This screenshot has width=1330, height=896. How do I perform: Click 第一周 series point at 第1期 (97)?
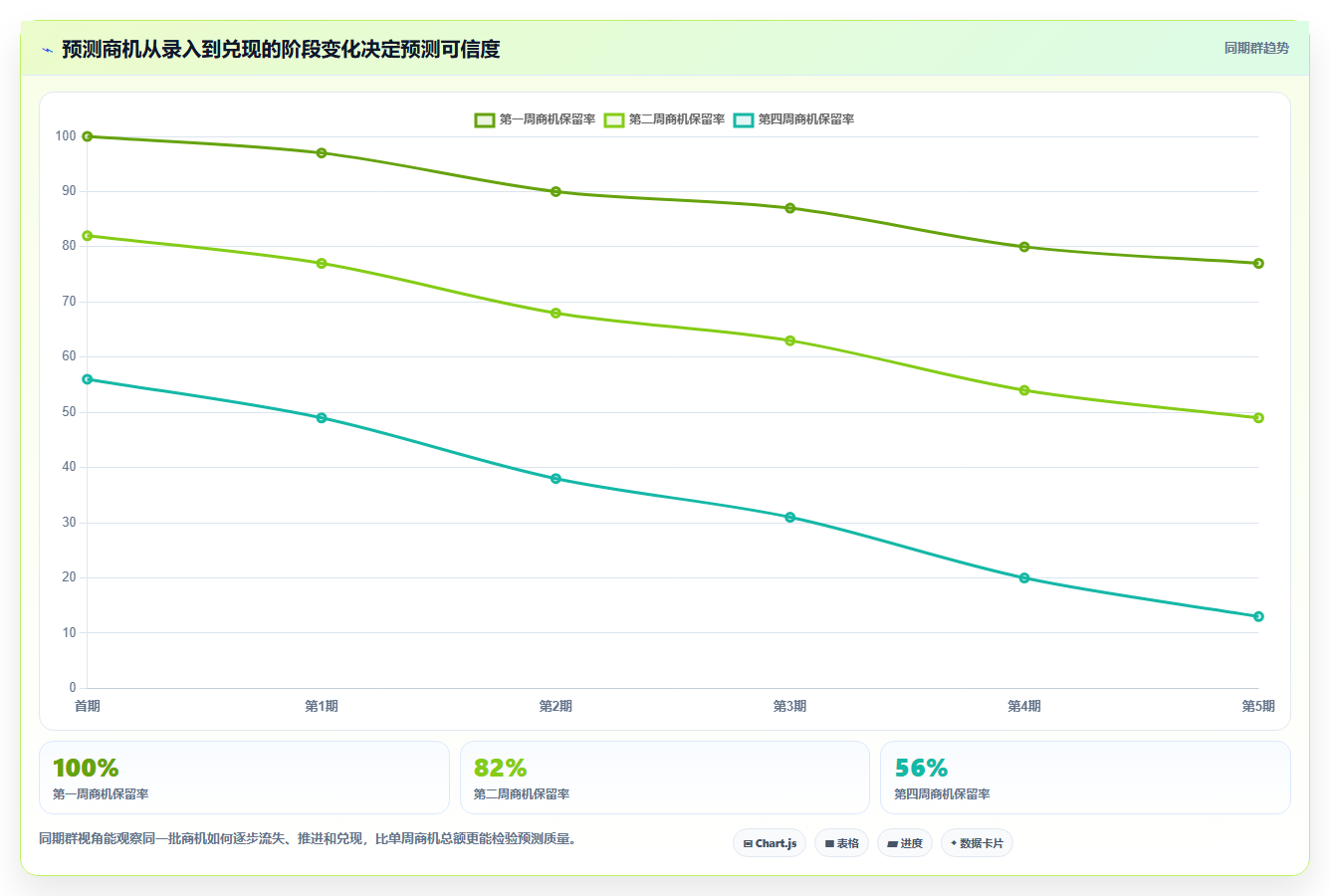point(322,153)
